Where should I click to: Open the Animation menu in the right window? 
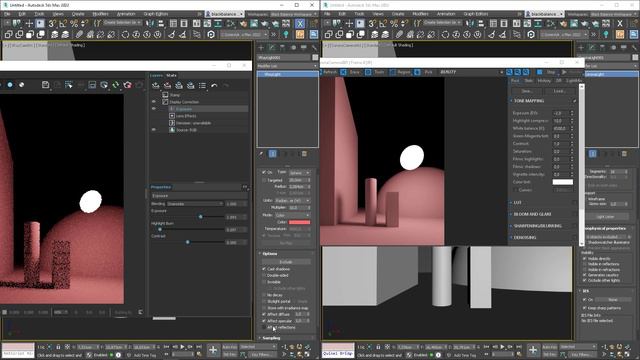coord(446,14)
